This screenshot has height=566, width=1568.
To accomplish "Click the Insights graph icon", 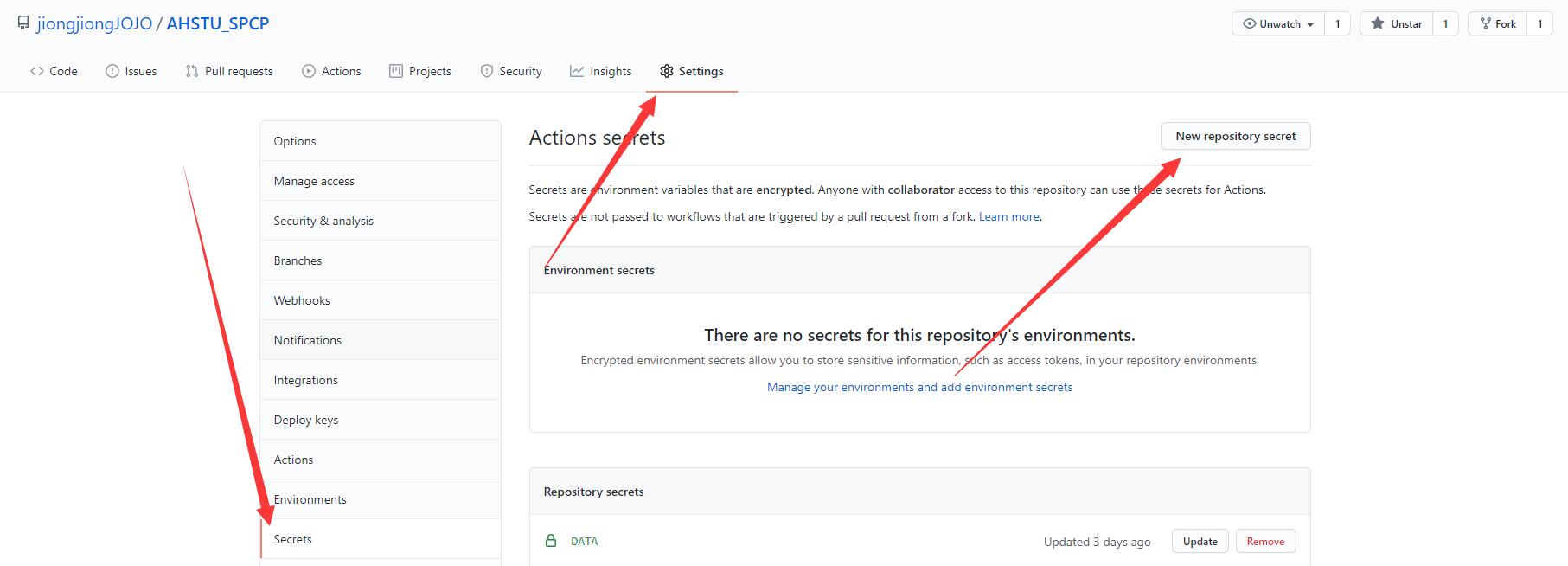I will coord(577,71).
